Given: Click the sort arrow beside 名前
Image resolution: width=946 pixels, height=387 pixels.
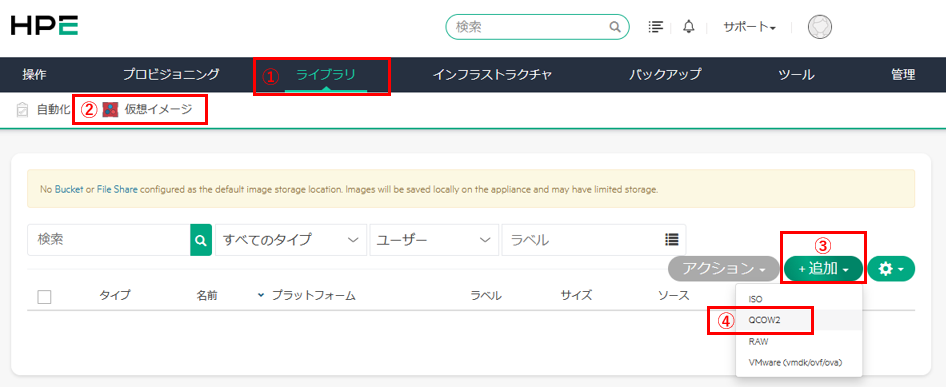Looking at the screenshot, I should 261,296.
